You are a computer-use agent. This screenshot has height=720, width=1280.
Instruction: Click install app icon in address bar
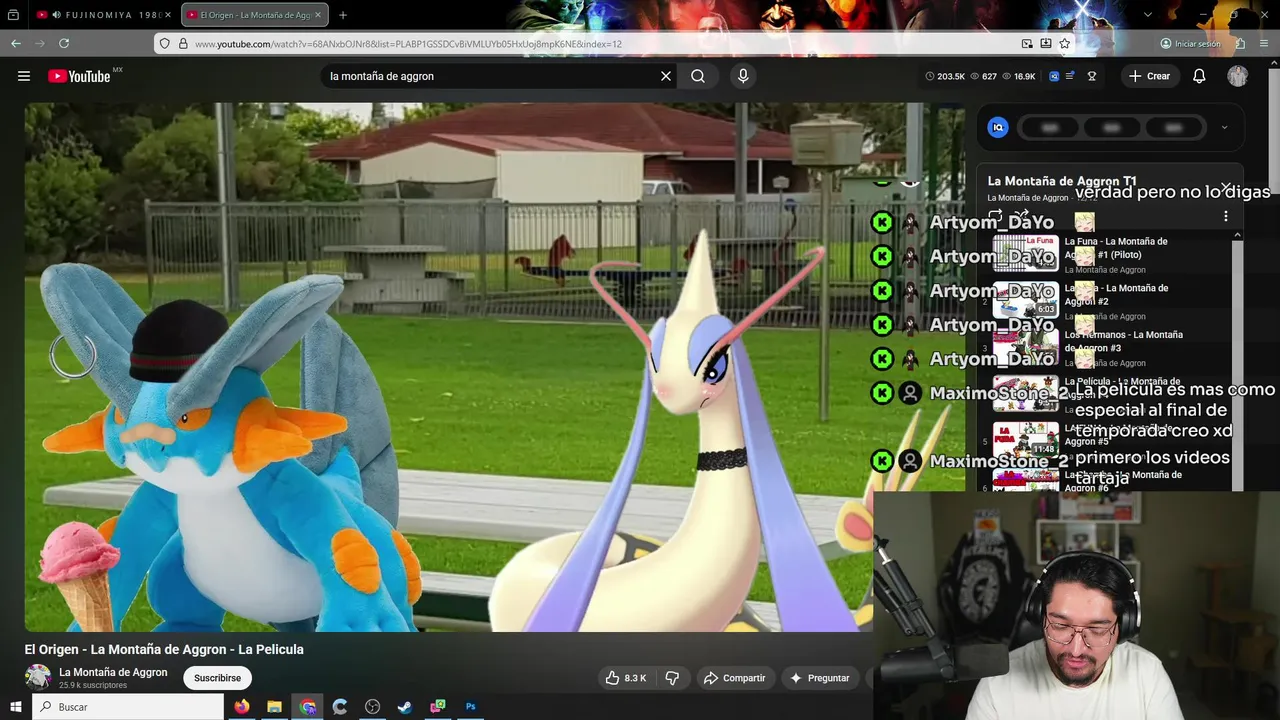click(x=1046, y=44)
